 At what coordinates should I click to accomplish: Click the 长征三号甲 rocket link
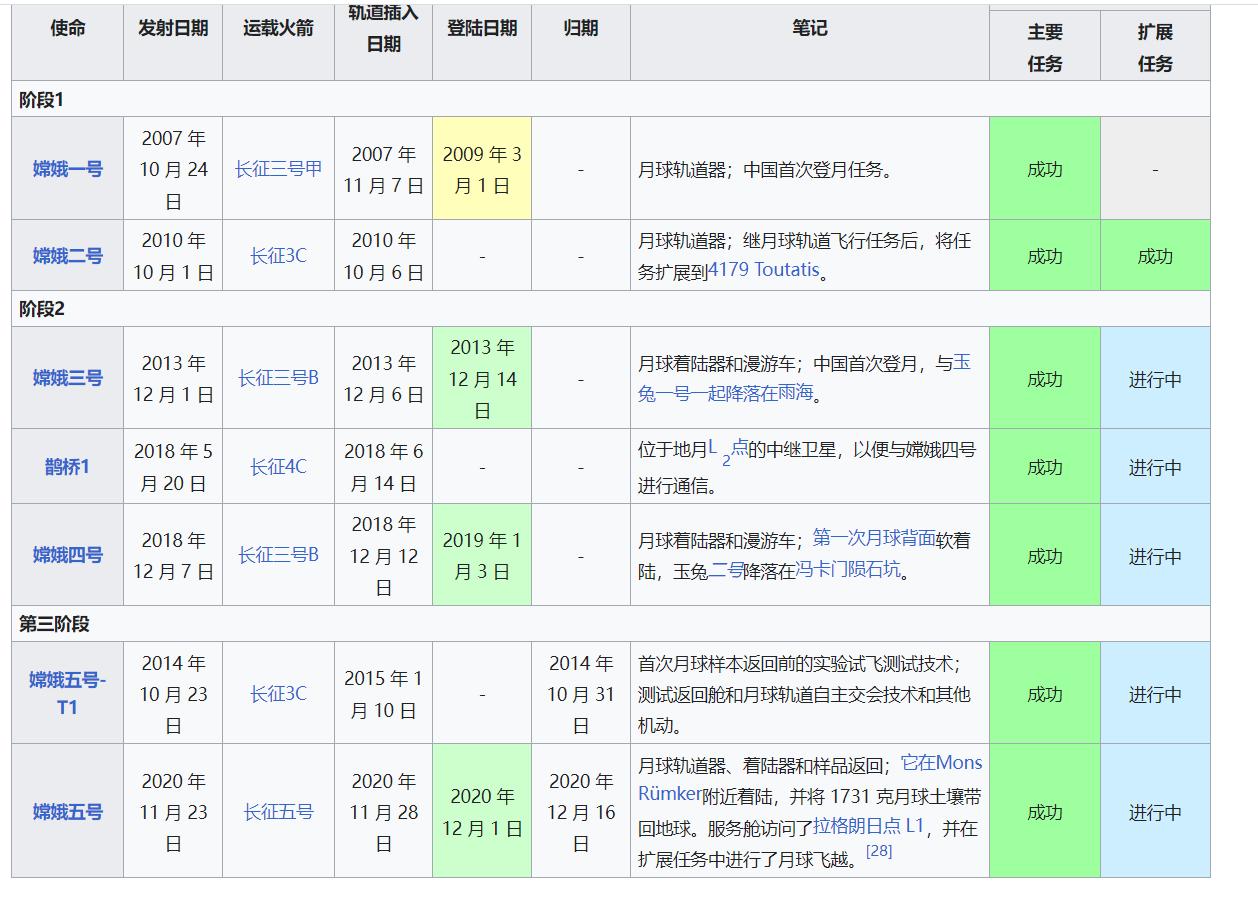click(x=278, y=169)
